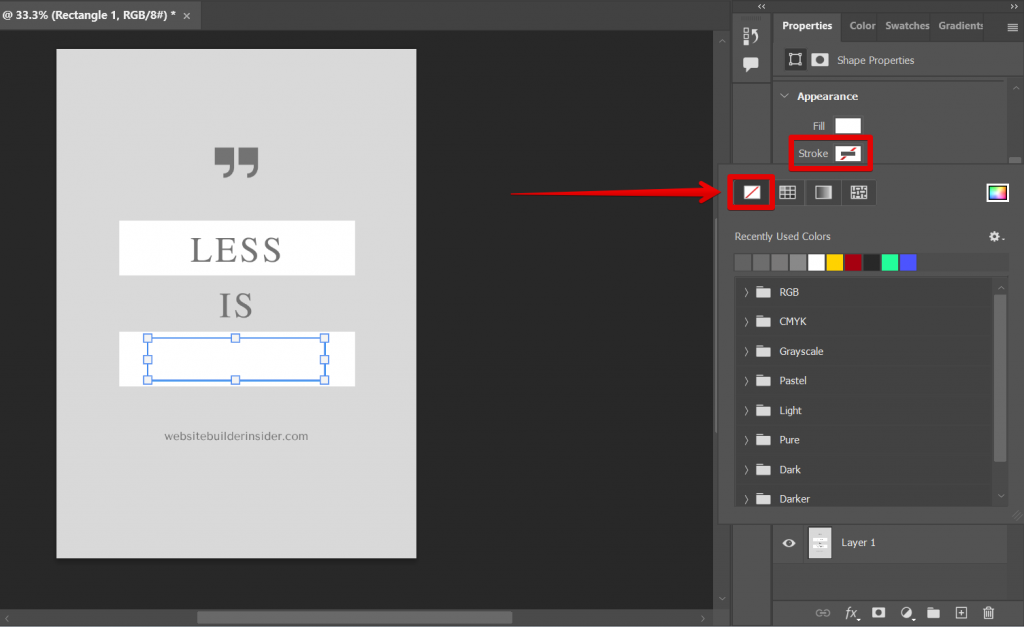Select the No Color stroke option
The image size is (1024, 627).
point(752,192)
